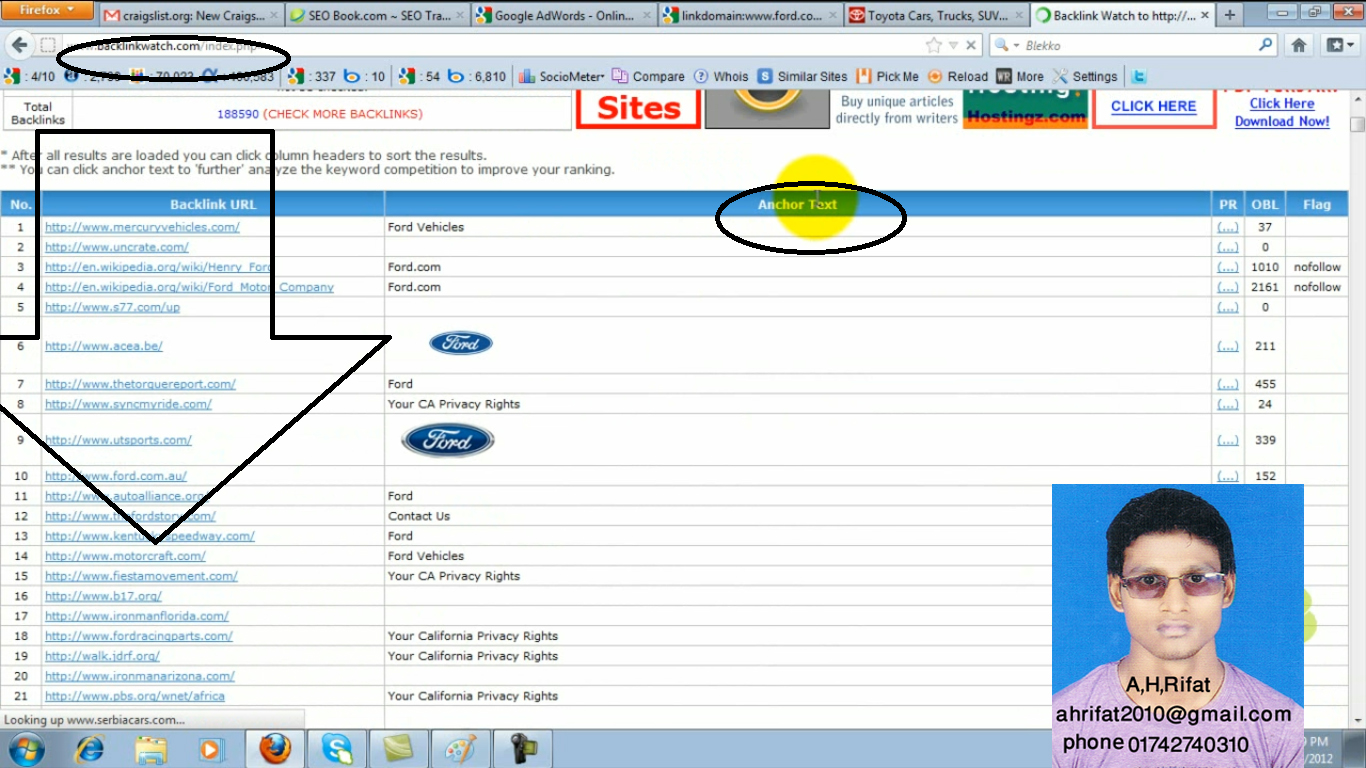Open the Blekko search engine dropdown
The width and height of the screenshot is (1366, 768).
point(1007,46)
